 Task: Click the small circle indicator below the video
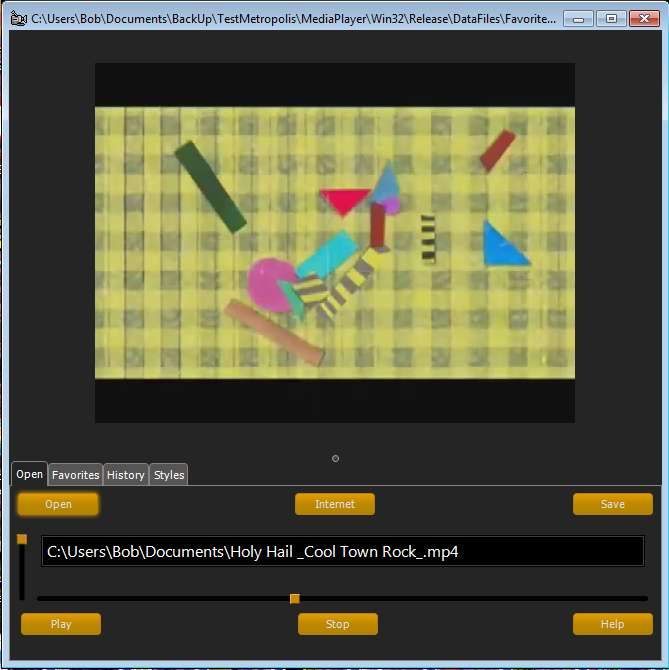point(335,458)
